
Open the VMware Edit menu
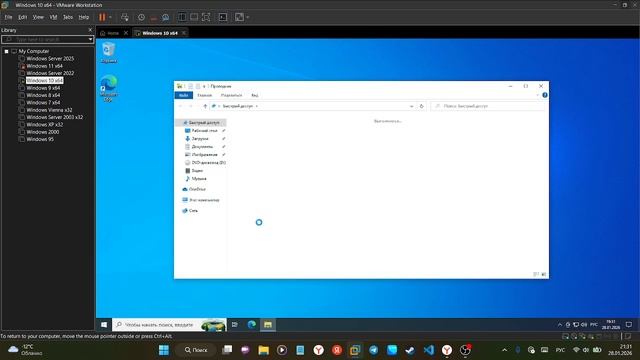22,17
